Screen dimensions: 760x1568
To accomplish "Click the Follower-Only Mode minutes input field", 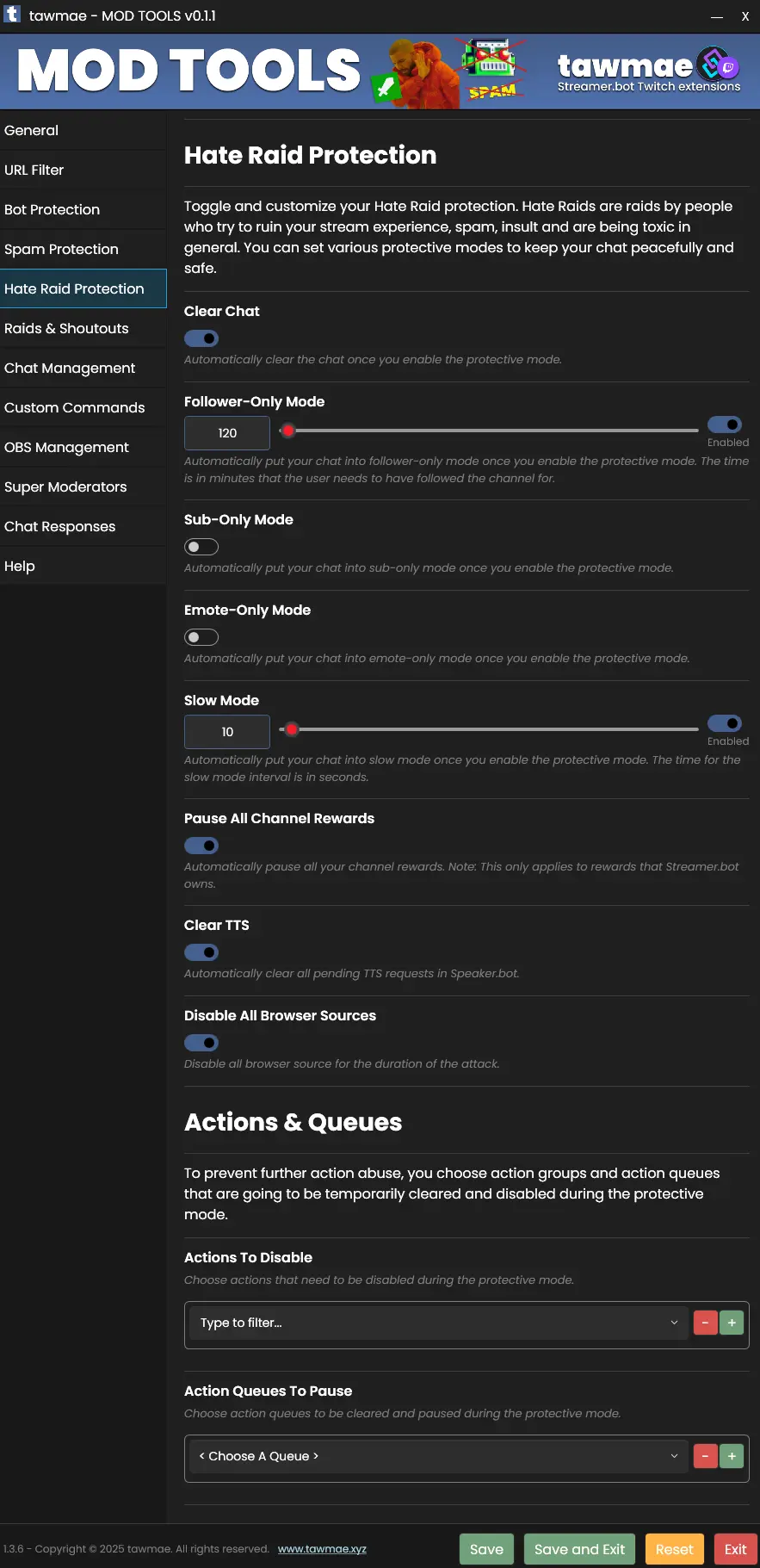I will click(x=227, y=433).
